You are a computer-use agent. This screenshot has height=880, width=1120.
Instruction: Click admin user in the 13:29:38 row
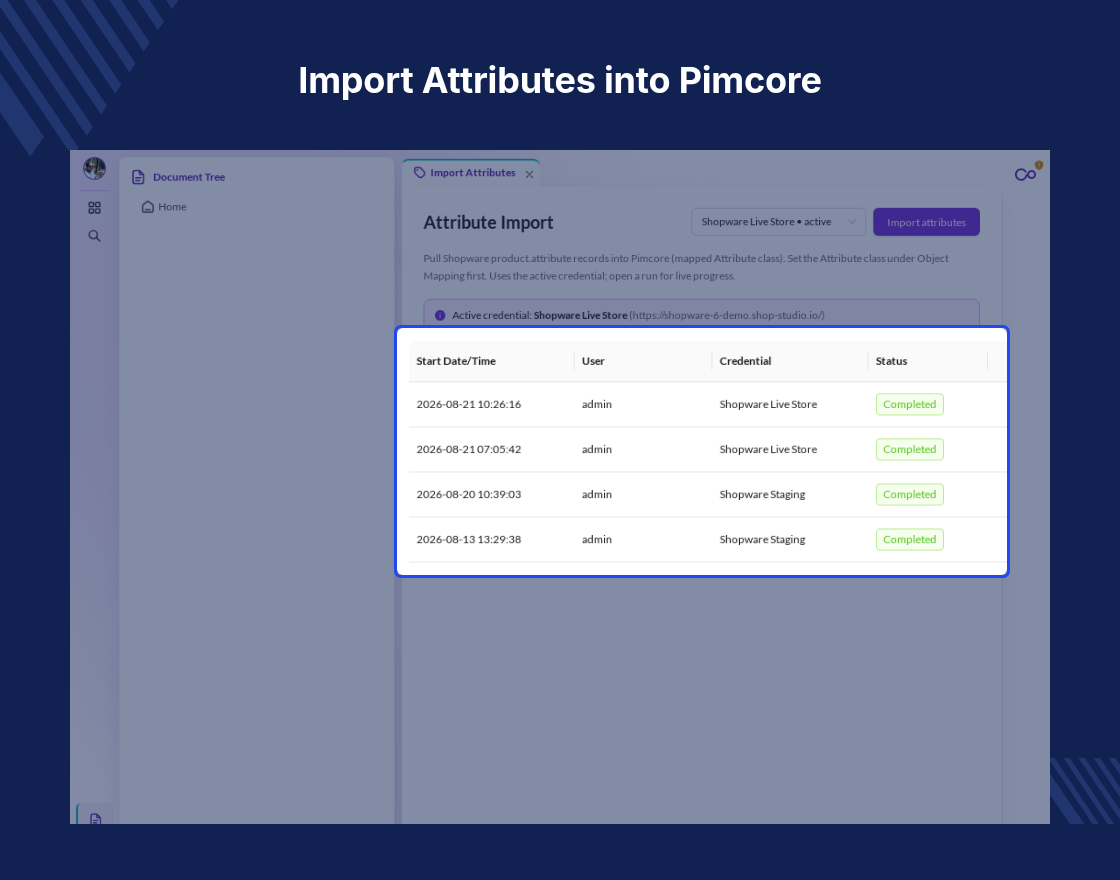tap(596, 539)
